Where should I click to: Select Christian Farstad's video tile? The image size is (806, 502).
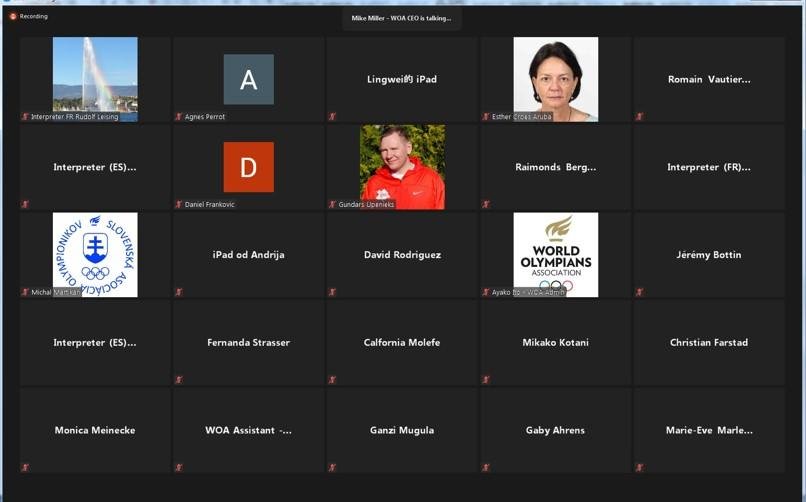709,342
